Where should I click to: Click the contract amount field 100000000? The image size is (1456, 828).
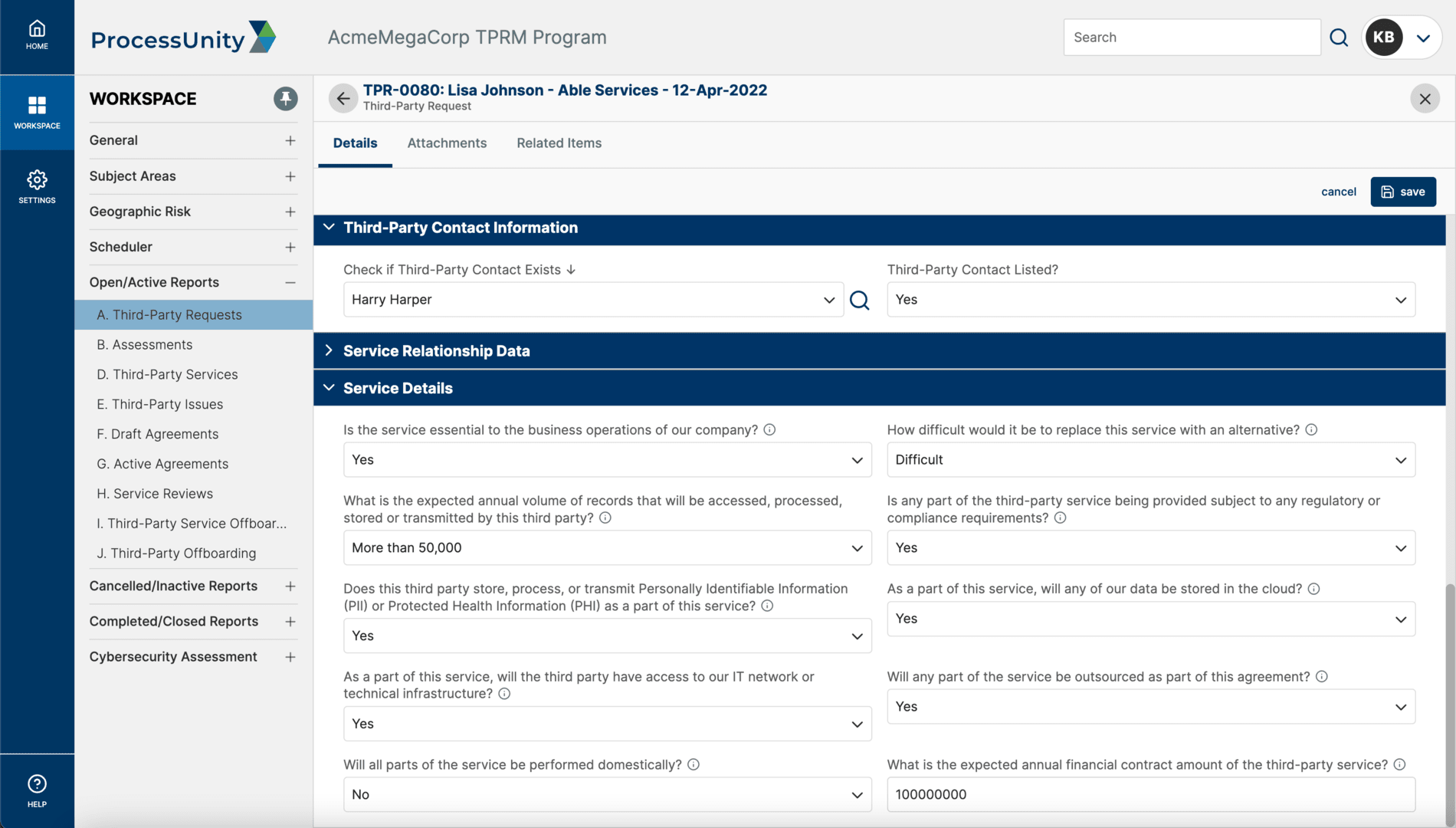[x=1151, y=795]
